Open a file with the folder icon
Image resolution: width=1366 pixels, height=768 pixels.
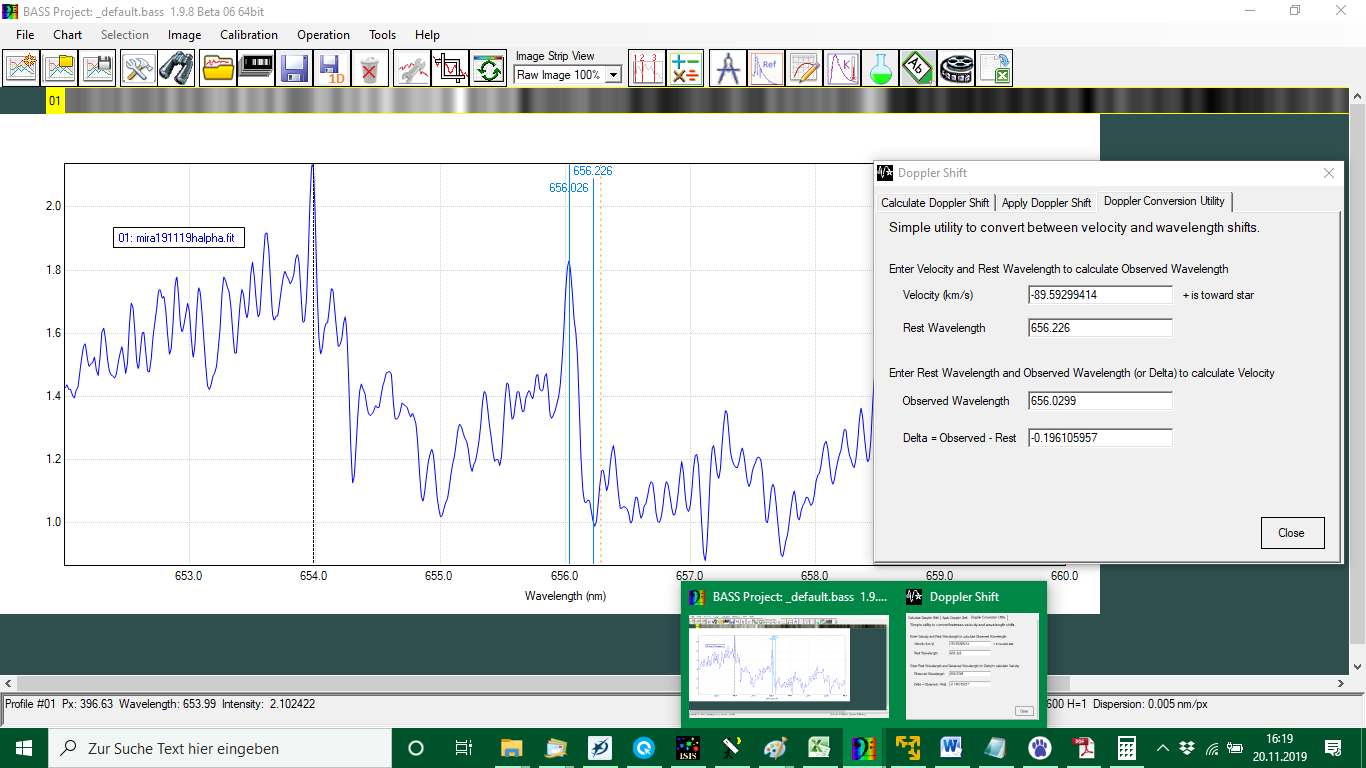[217, 68]
